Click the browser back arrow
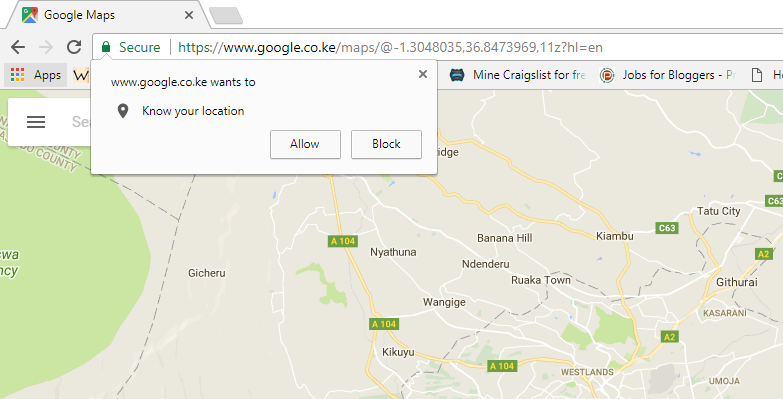 (18, 47)
